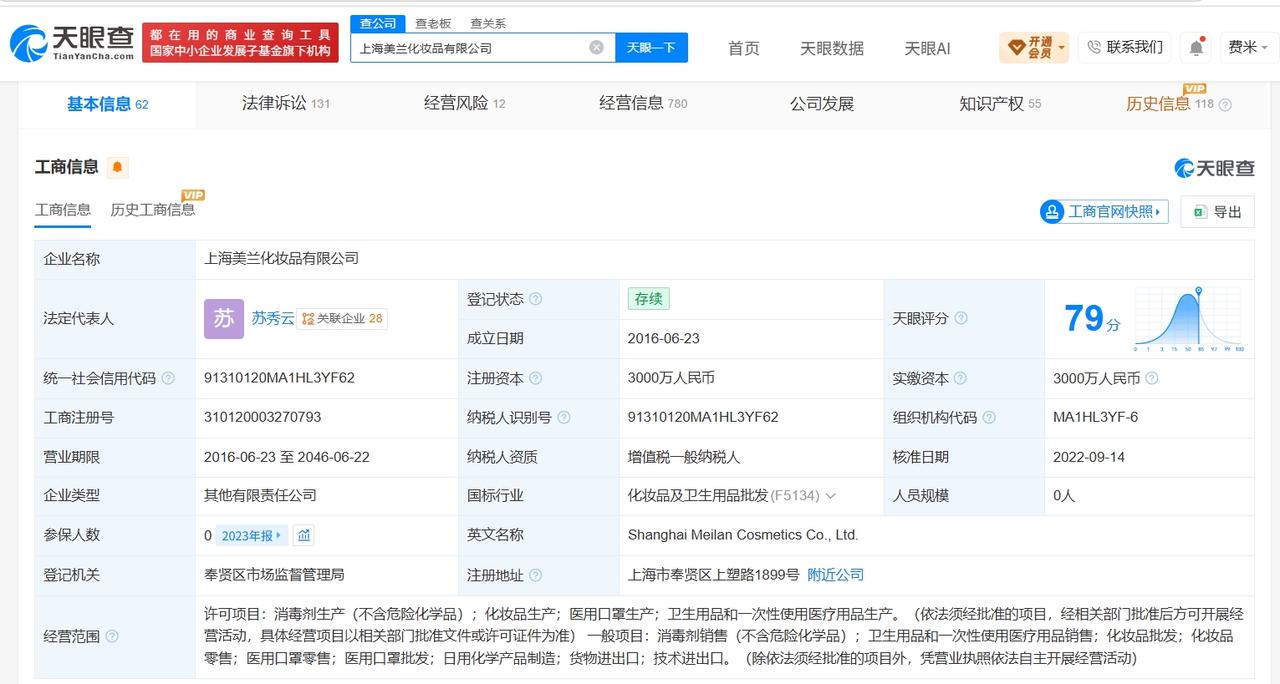
Task: Open the notification bell in the header
Action: pos(1196,47)
